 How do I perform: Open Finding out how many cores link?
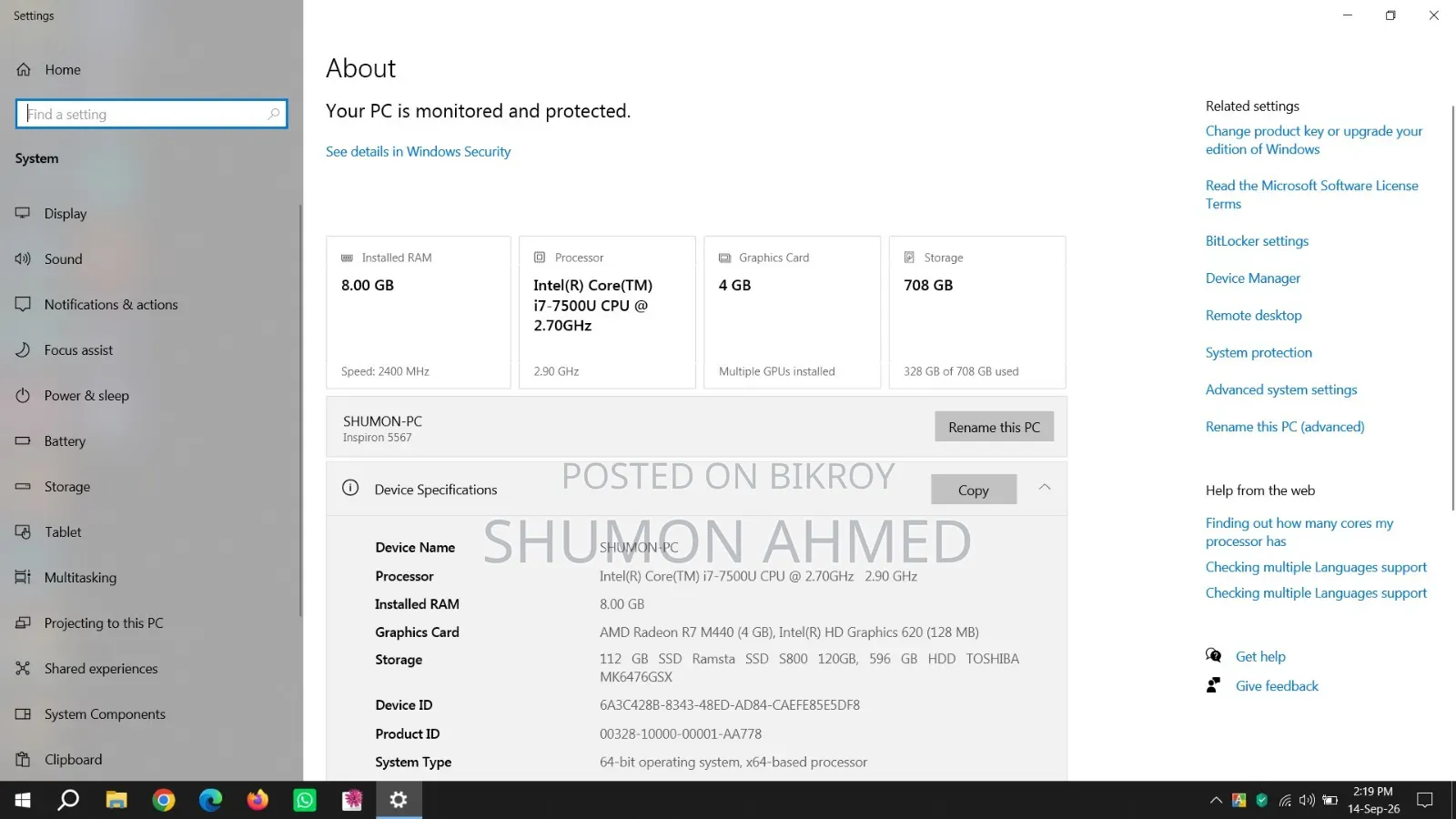[1299, 532]
